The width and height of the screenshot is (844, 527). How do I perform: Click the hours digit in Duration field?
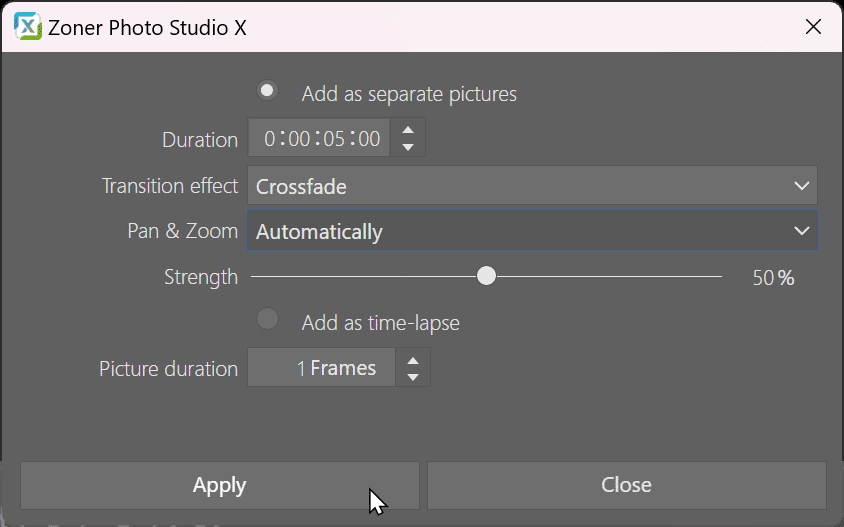[270, 139]
